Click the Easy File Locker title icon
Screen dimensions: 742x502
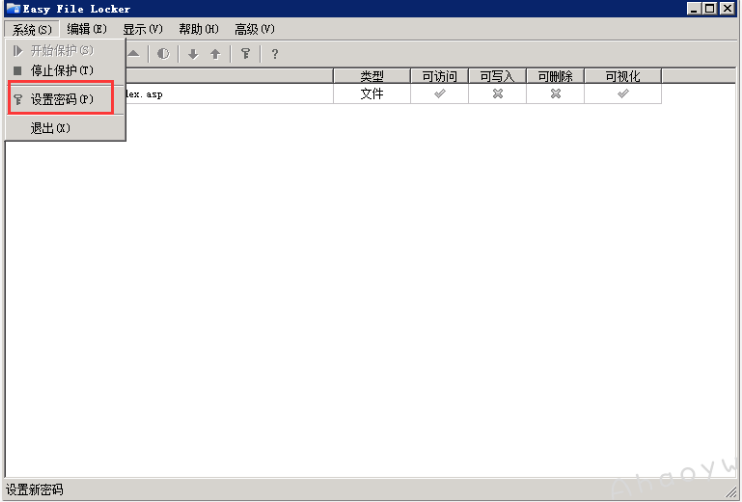click(x=13, y=9)
